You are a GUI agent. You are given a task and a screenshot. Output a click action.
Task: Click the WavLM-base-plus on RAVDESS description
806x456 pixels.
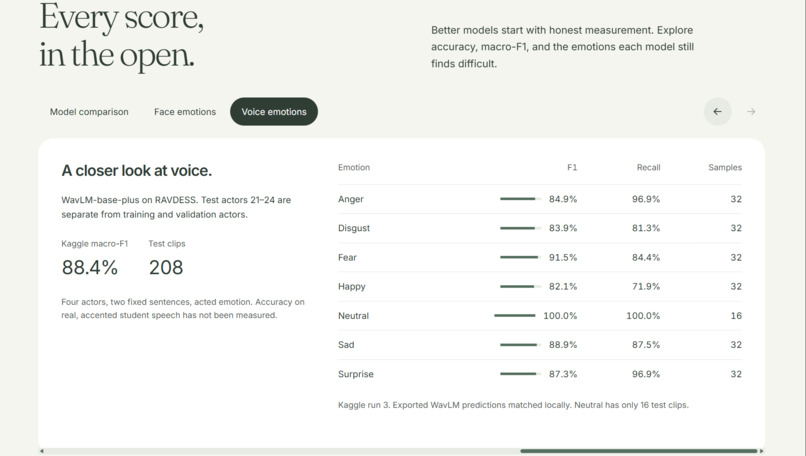[176, 207]
